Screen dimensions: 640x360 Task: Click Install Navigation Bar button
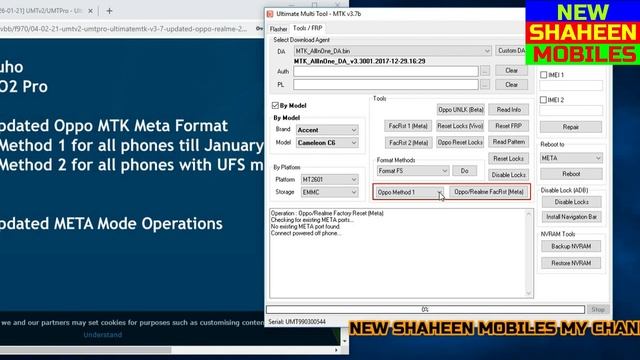[571, 217]
